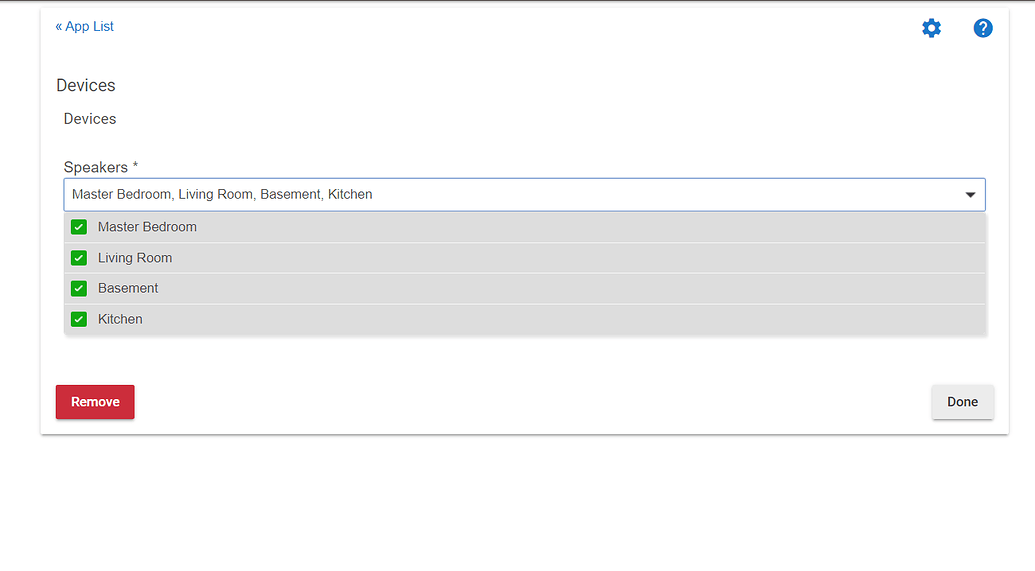Uncheck the Master Bedroom checkbox
The width and height of the screenshot is (1035, 571).
[79, 227]
